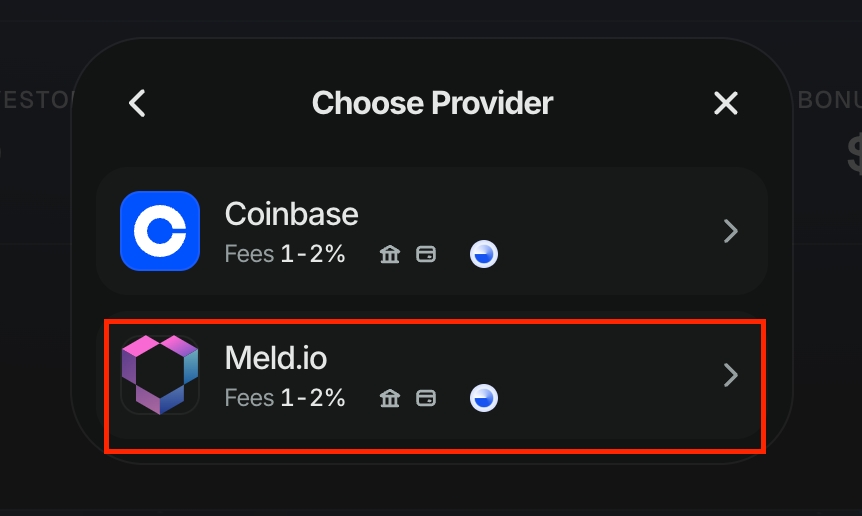This screenshot has width=862, height=516.
Task: Click the '1-2%' fee value under Meld.io
Action: coord(313,399)
